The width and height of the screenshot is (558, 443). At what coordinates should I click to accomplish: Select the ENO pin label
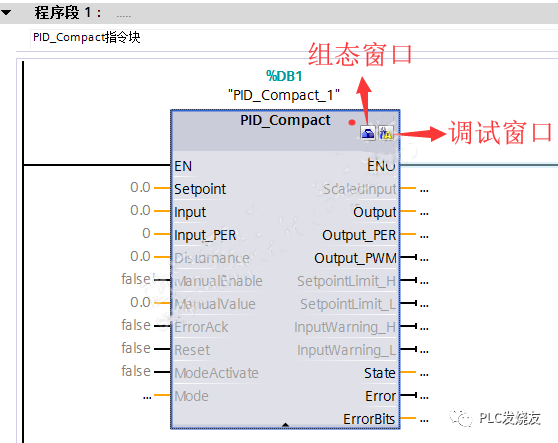click(381, 166)
